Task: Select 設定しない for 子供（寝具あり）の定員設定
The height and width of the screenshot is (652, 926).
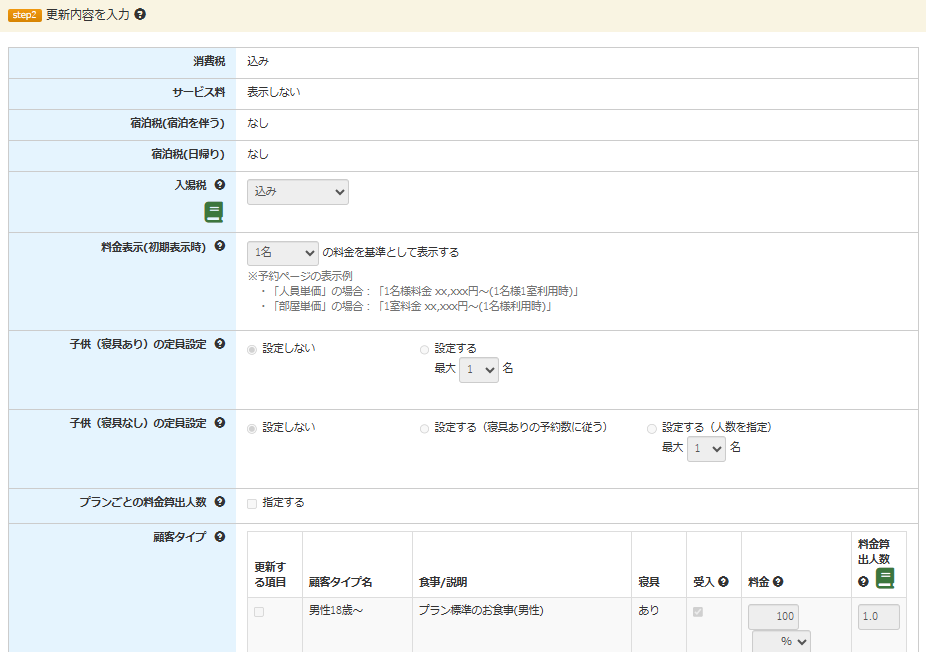Action: point(252,350)
